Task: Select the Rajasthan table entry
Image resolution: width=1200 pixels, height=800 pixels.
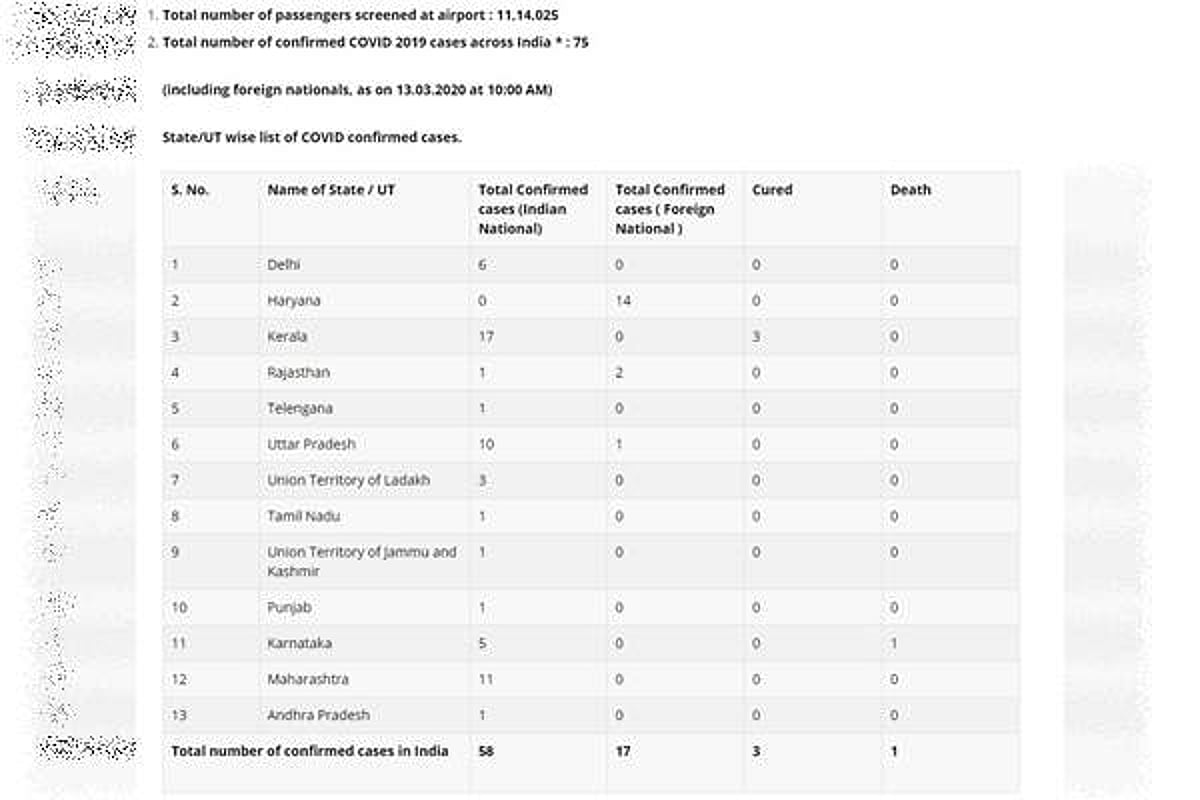Action: [298, 373]
